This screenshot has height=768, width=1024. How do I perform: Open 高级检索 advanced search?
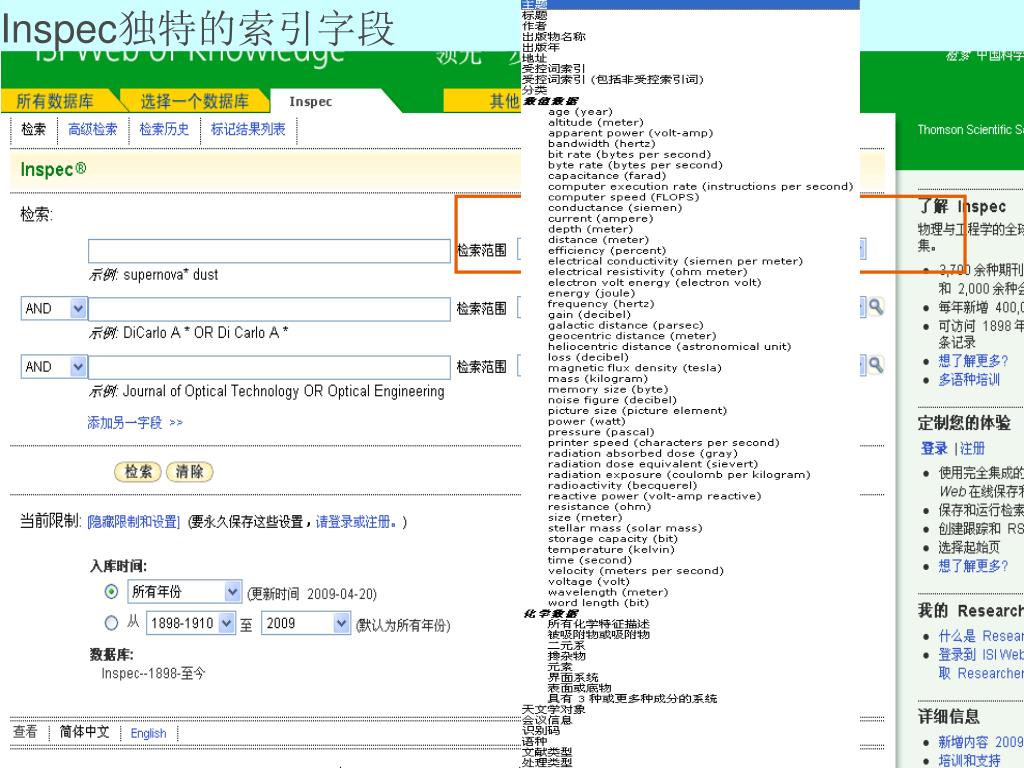pyautogui.click(x=93, y=129)
